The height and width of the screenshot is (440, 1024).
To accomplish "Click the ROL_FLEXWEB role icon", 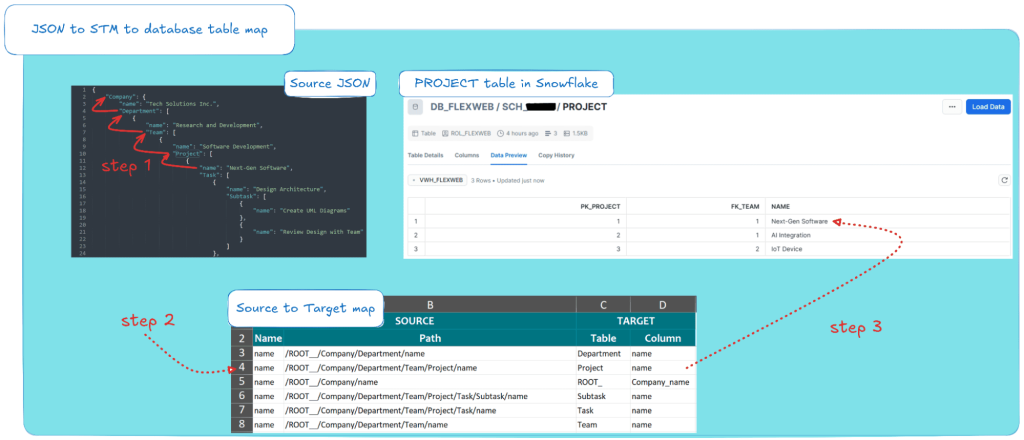I will tap(445, 133).
